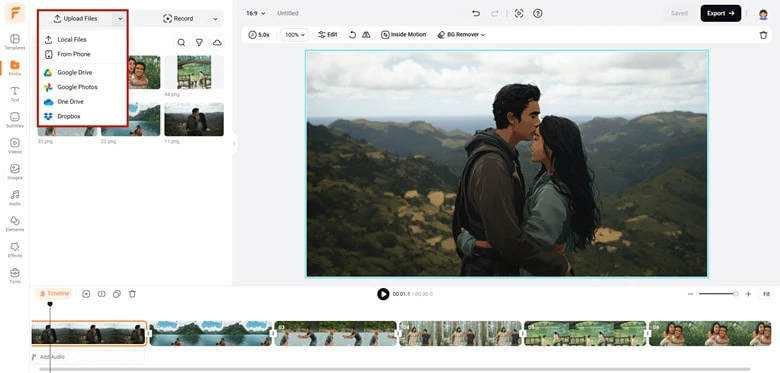Select the 11.png media thumbnail
The height and width of the screenshot is (373, 780).
[194, 119]
